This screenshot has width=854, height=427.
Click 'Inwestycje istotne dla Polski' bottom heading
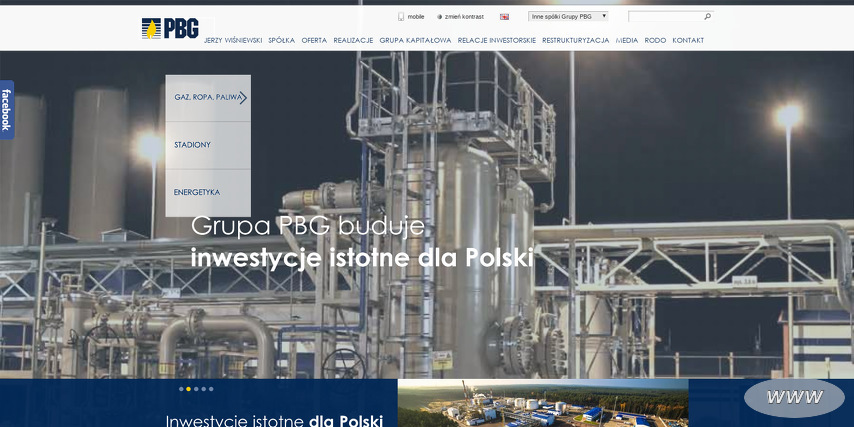click(274, 421)
